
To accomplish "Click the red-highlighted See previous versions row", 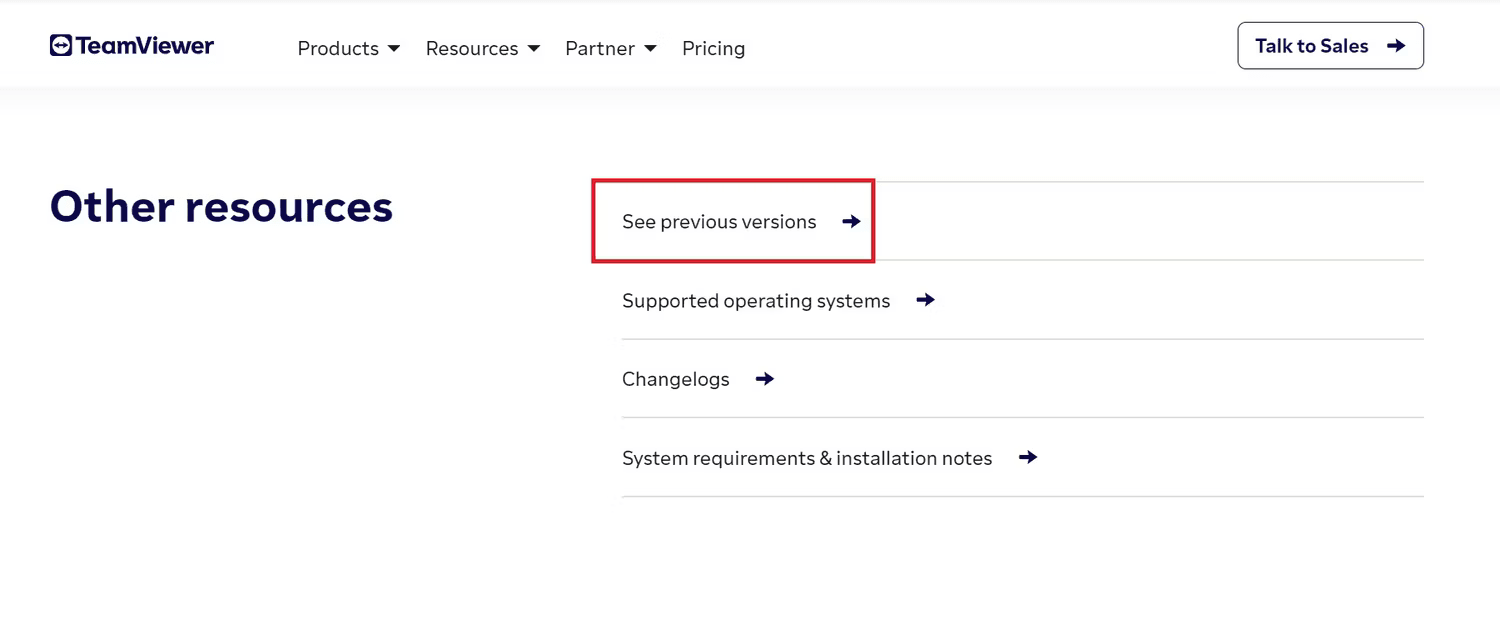I will [733, 221].
